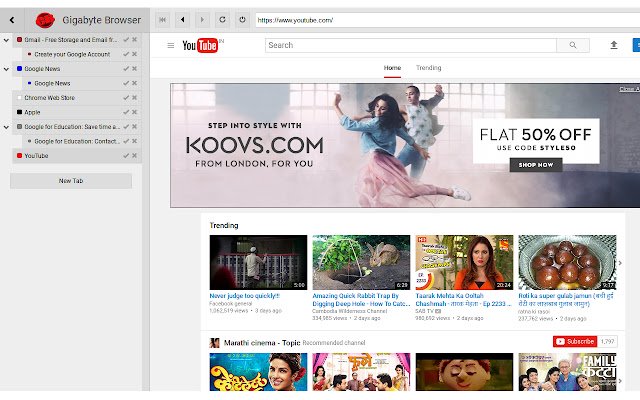This screenshot has width=640, height=400.
Task: Click the YouTube logo
Action: [x=200, y=45]
